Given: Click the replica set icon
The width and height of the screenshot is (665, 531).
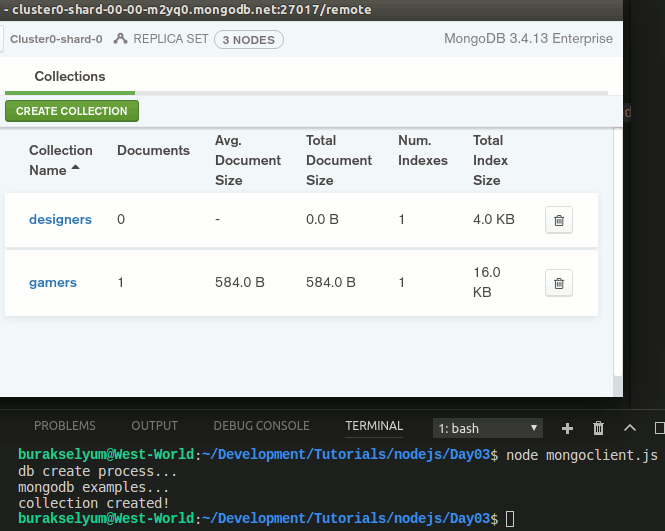Looking at the screenshot, I should (121, 40).
